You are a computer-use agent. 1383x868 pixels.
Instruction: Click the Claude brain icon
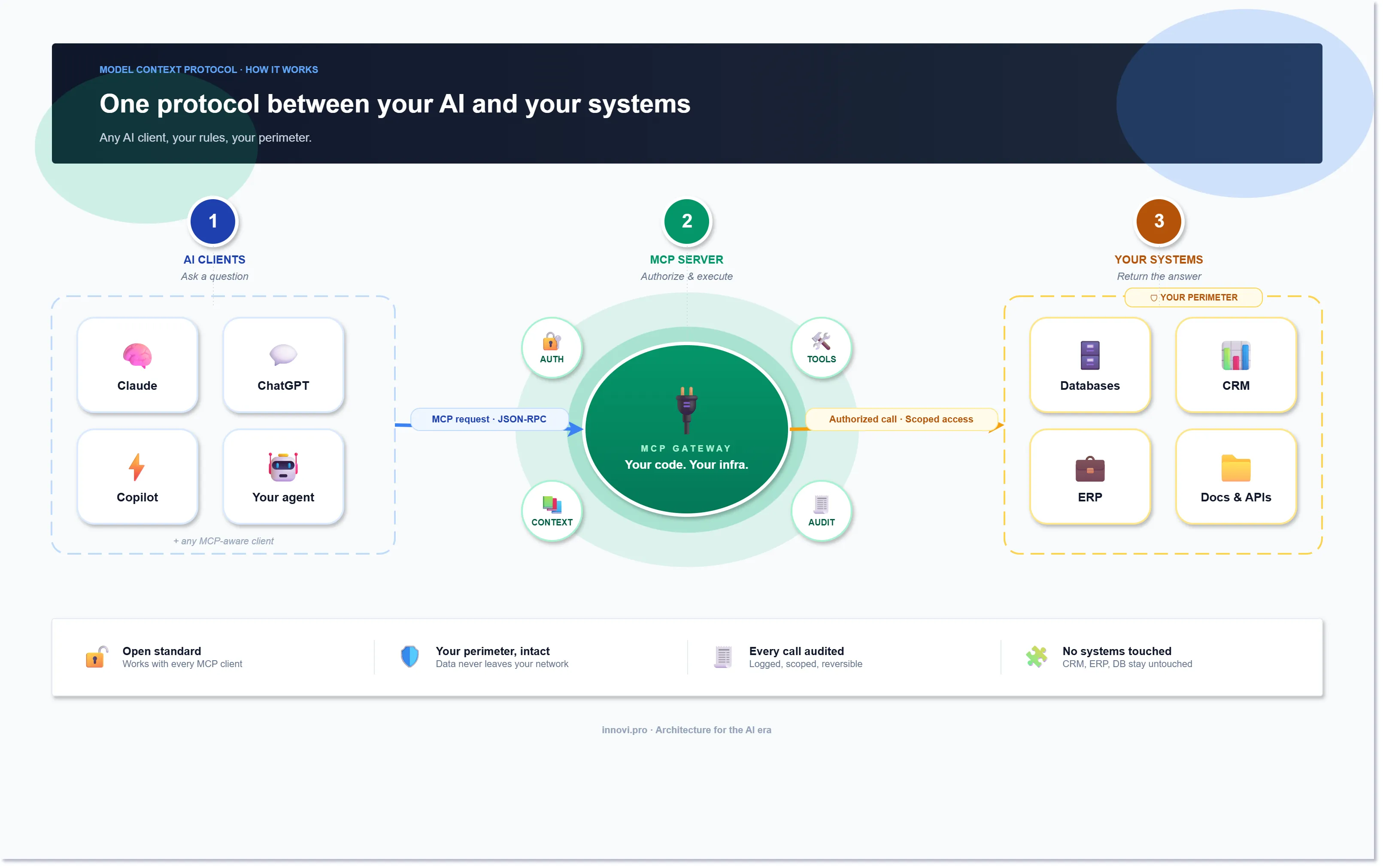pos(137,355)
